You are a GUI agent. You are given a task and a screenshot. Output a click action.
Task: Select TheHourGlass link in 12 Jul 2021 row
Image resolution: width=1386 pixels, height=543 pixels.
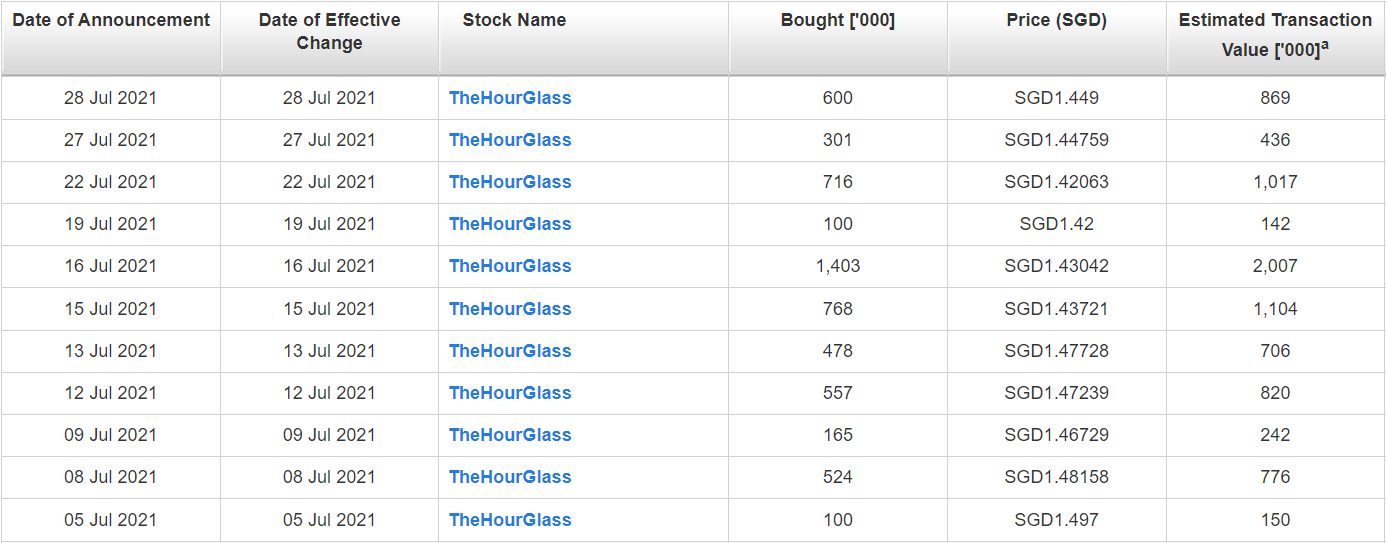click(x=510, y=393)
